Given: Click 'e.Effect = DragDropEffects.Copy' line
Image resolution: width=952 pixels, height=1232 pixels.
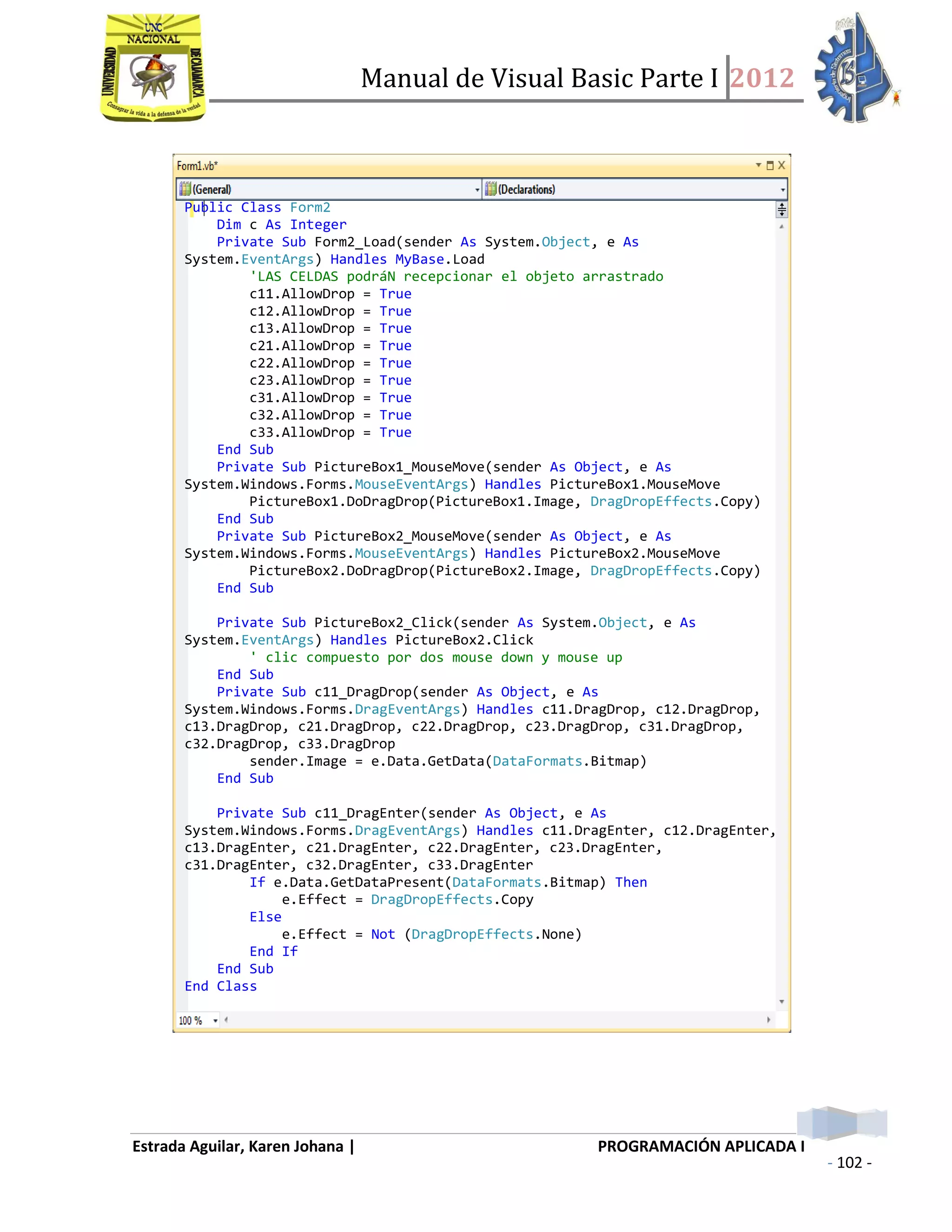Looking at the screenshot, I should 408,900.
